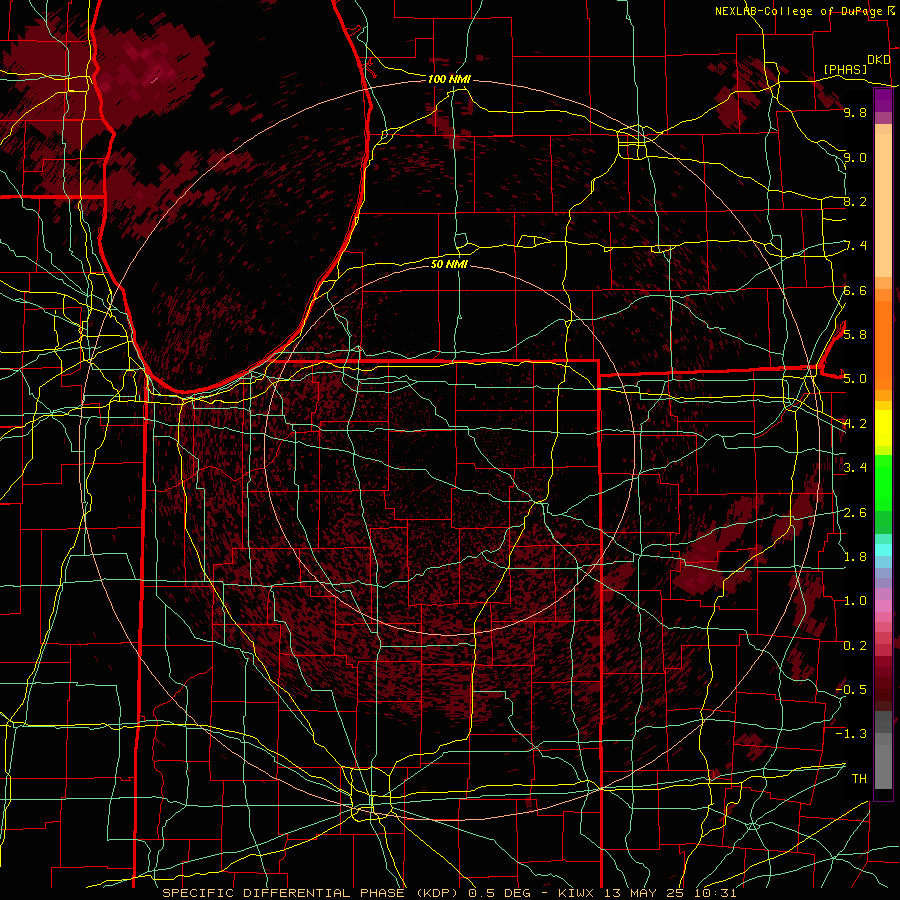Select the pink color bar segment
This screenshot has height=900, width=900.
[x=883, y=606]
